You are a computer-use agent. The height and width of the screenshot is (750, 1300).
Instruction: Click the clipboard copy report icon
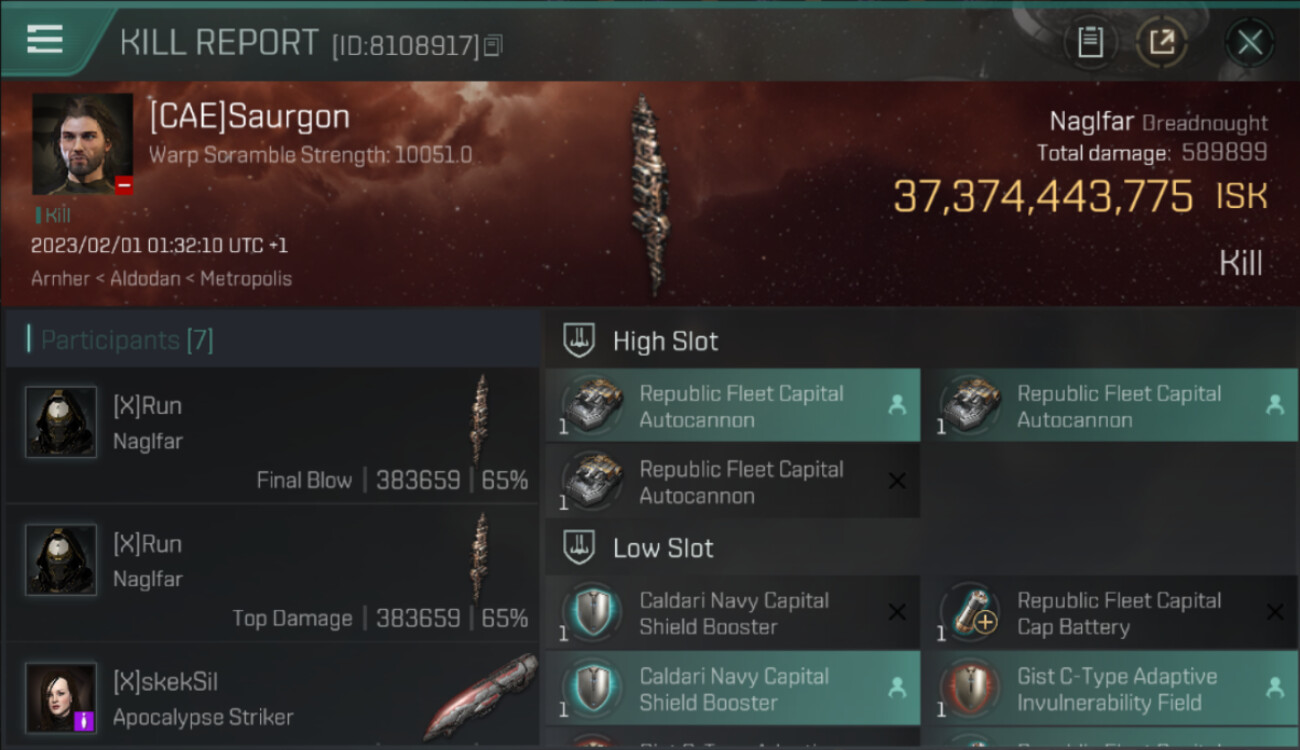tap(1090, 42)
